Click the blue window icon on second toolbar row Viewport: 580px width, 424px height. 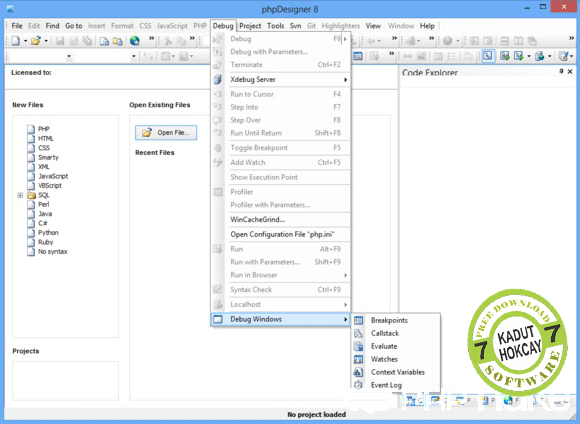[358, 56]
